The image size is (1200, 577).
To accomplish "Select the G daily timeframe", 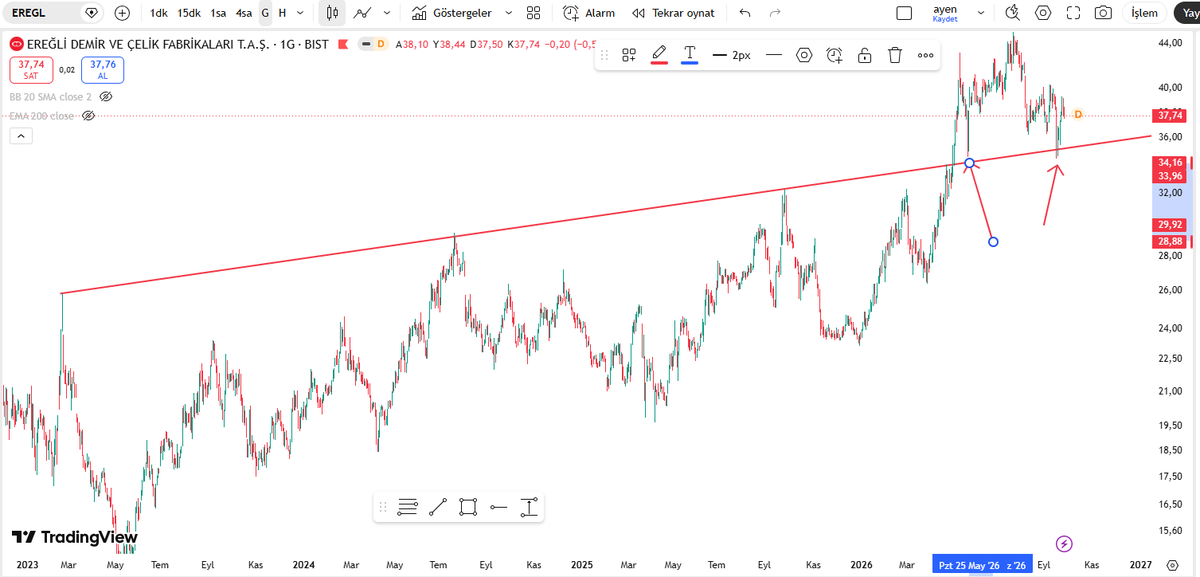I will [265, 13].
